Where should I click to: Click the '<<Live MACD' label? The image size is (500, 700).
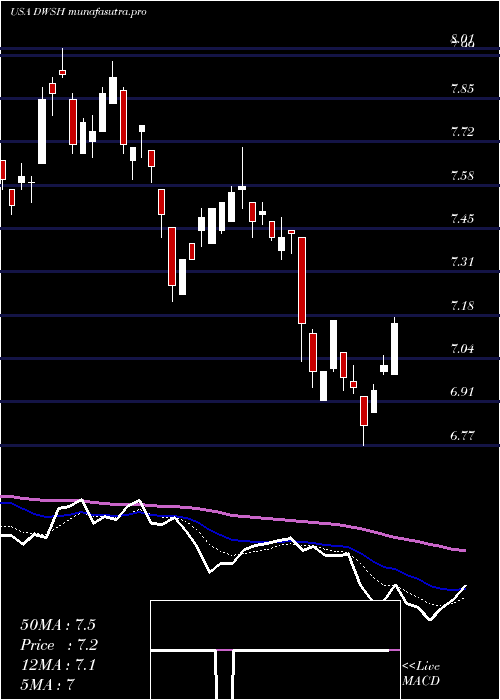tap(421, 674)
